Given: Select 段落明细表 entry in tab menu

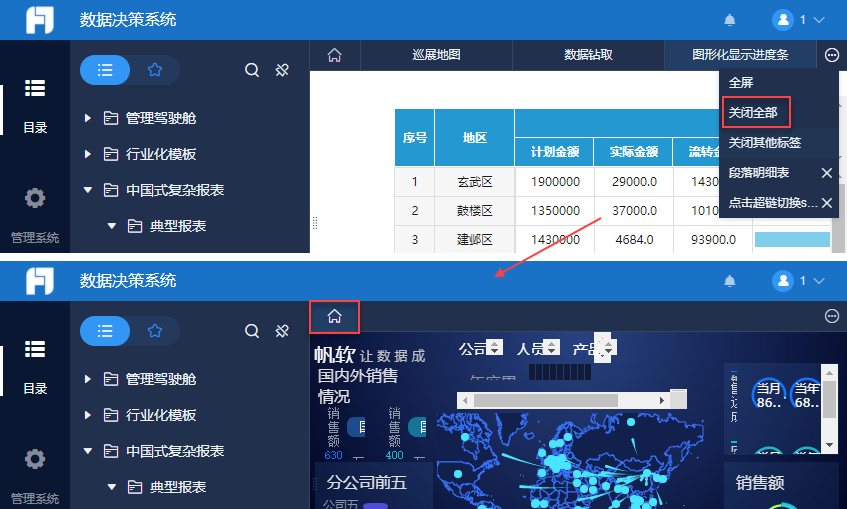Looking at the screenshot, I should [x=759, y=172].
